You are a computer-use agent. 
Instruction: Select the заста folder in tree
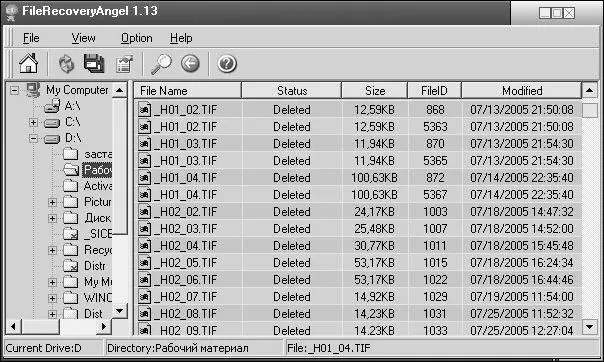[88, 154]
